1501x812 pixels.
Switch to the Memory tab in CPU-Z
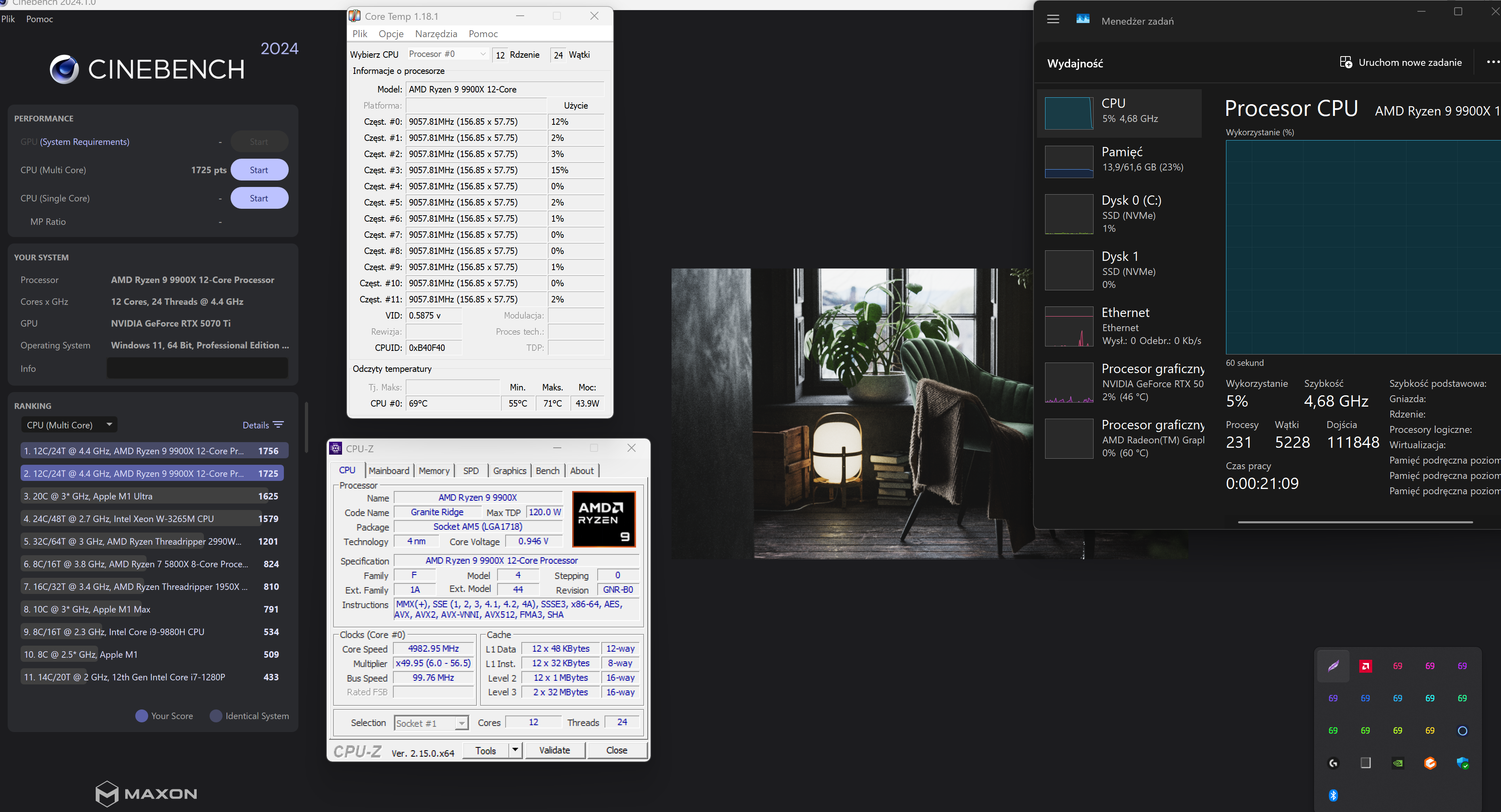pos(434,470)
